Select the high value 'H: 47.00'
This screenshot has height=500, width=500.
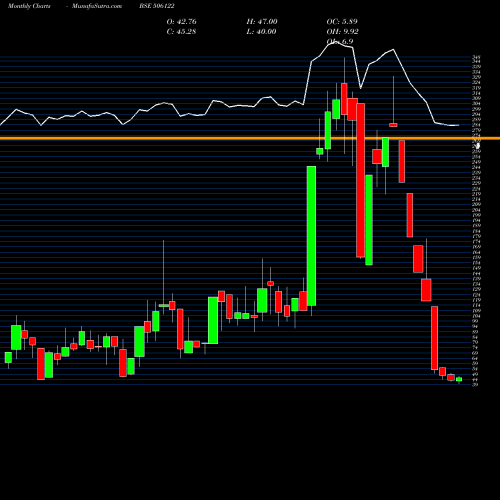[262, 22]
